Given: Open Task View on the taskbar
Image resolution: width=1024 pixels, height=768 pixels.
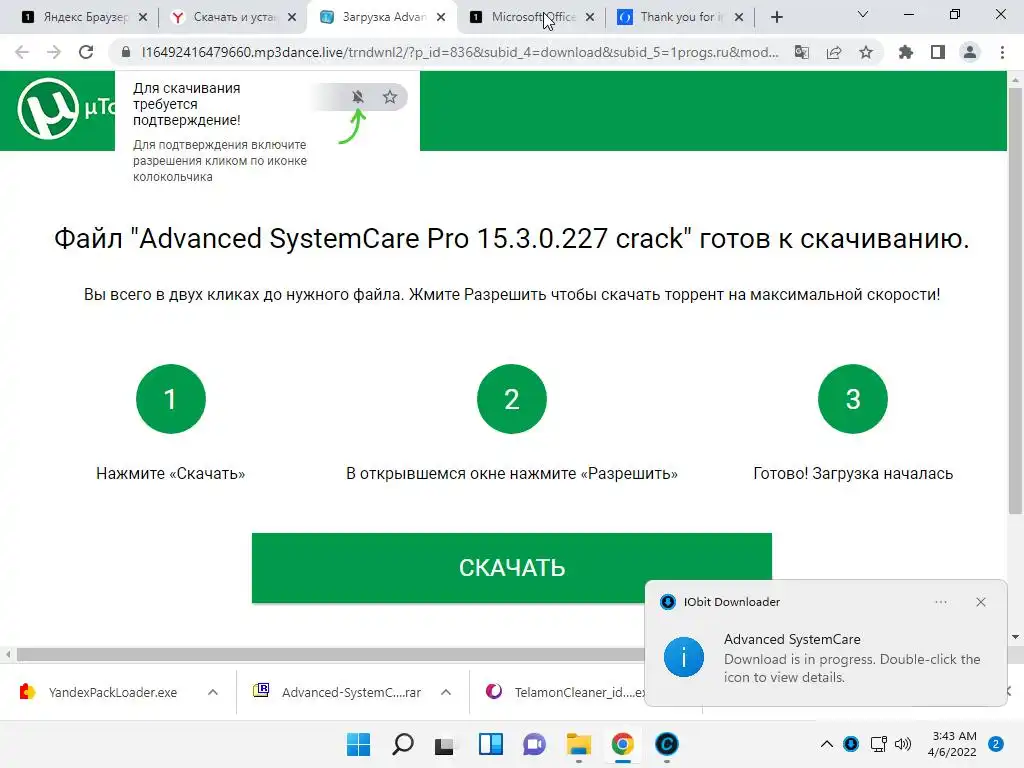Looking at the screenshot, I should pos(445,744).
